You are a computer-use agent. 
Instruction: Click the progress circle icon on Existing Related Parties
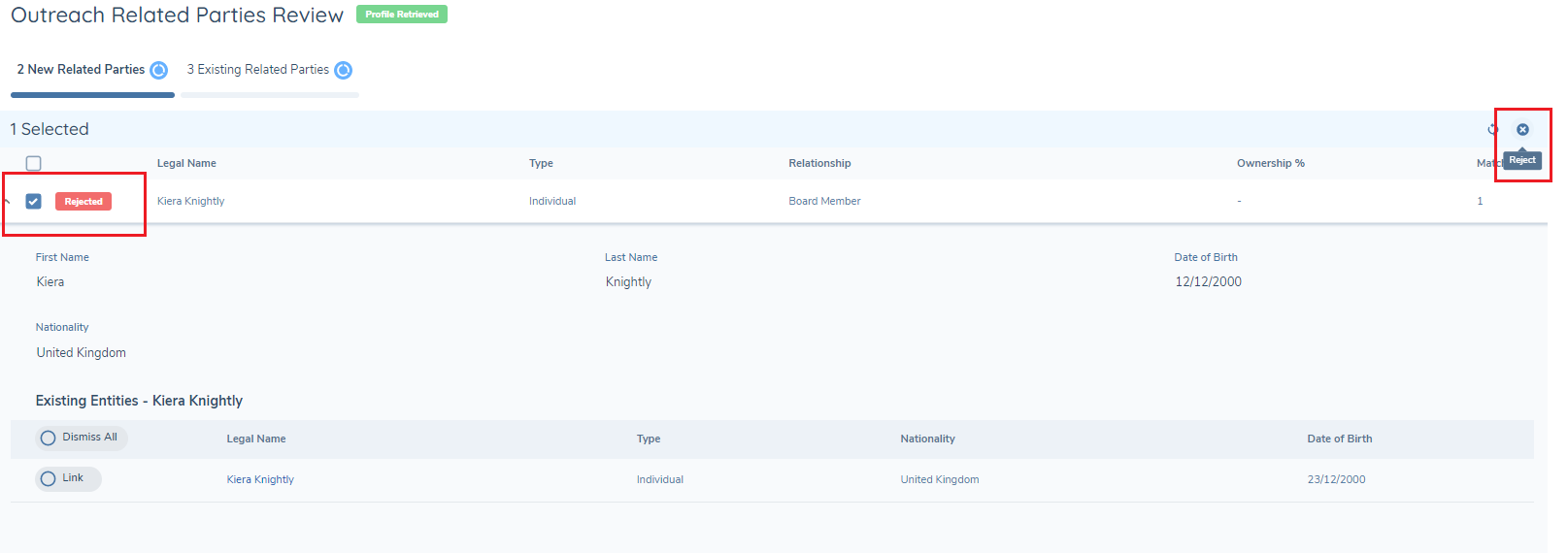343,70
